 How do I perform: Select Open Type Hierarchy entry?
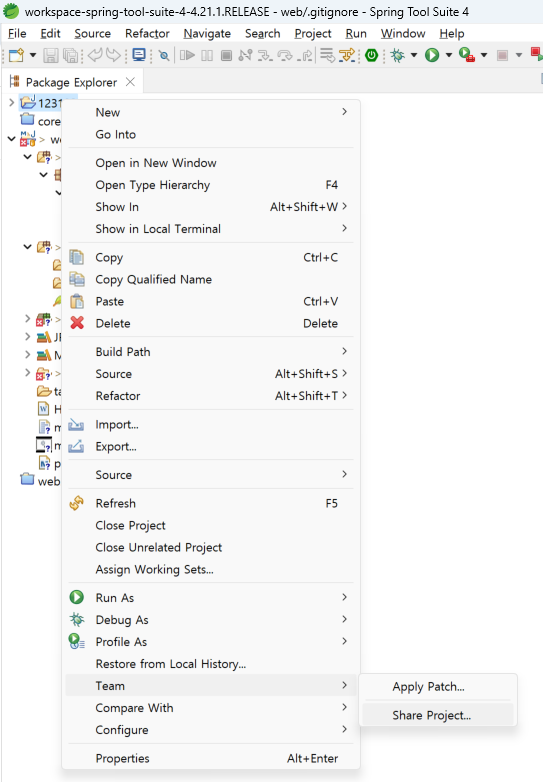[210, 185]
